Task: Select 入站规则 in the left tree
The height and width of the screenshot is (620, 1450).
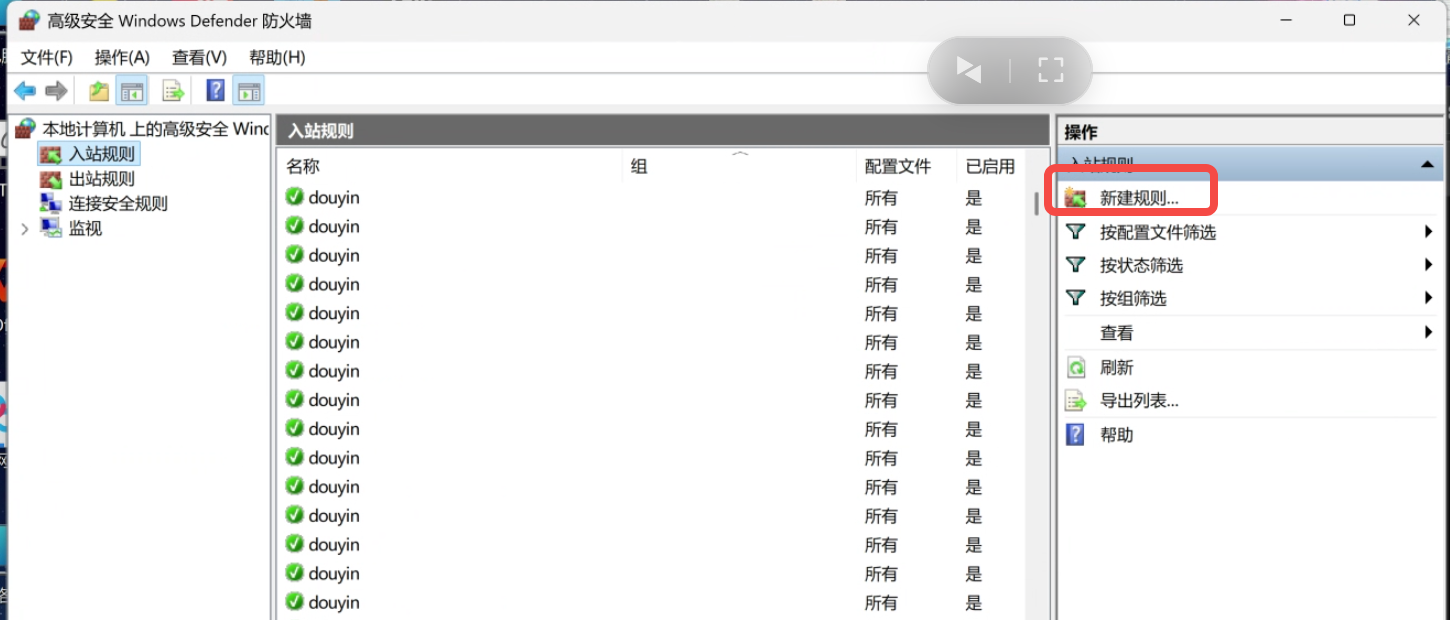Action: click(x=88, y=154)
